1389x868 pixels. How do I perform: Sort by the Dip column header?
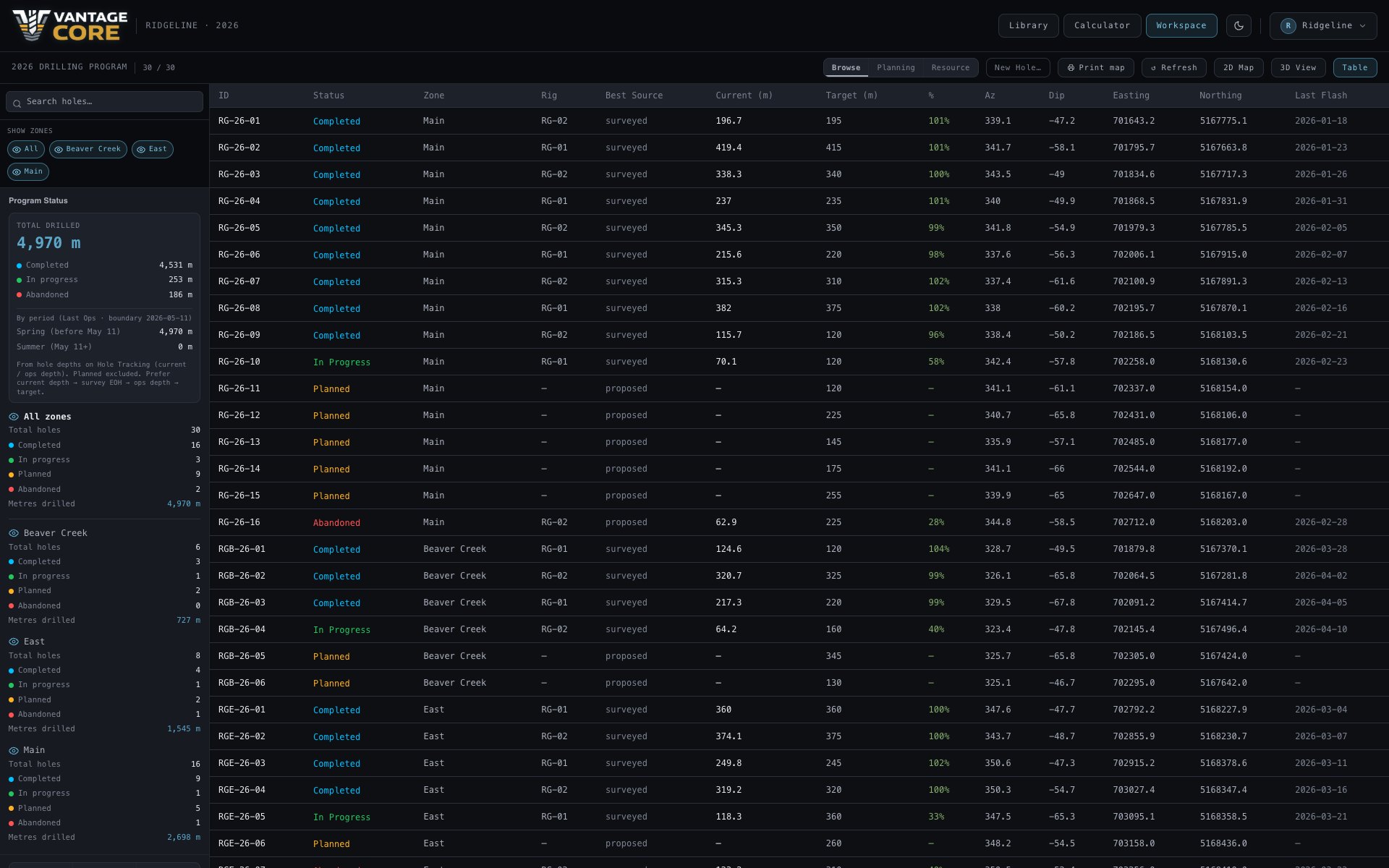coord(1056,95)
